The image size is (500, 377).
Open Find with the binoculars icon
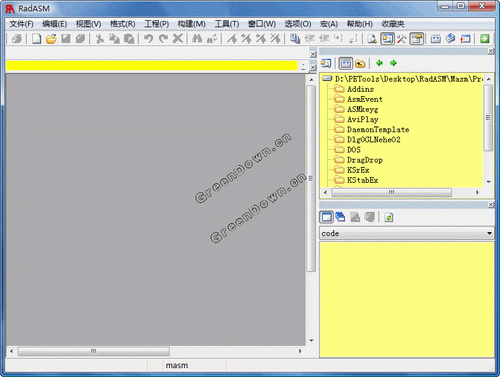tap(197, 39)
